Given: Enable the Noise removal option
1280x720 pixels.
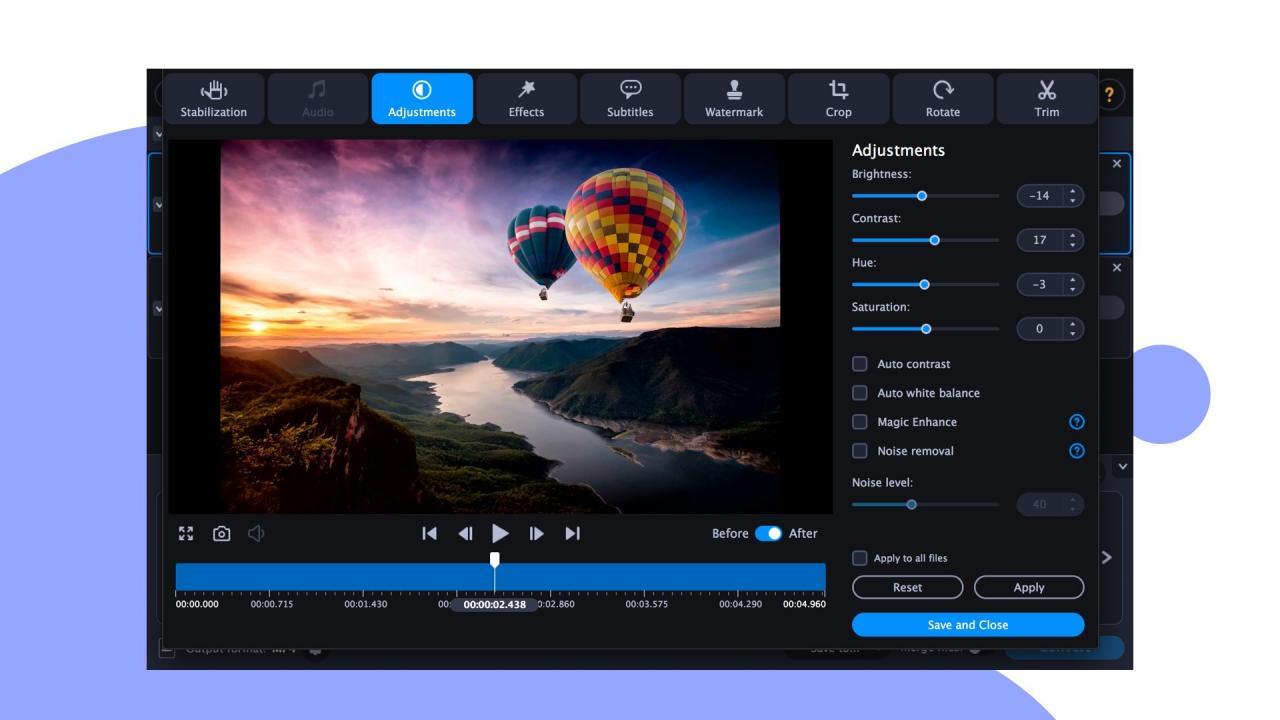Looking at the screenshot, I should click(860, 450).
